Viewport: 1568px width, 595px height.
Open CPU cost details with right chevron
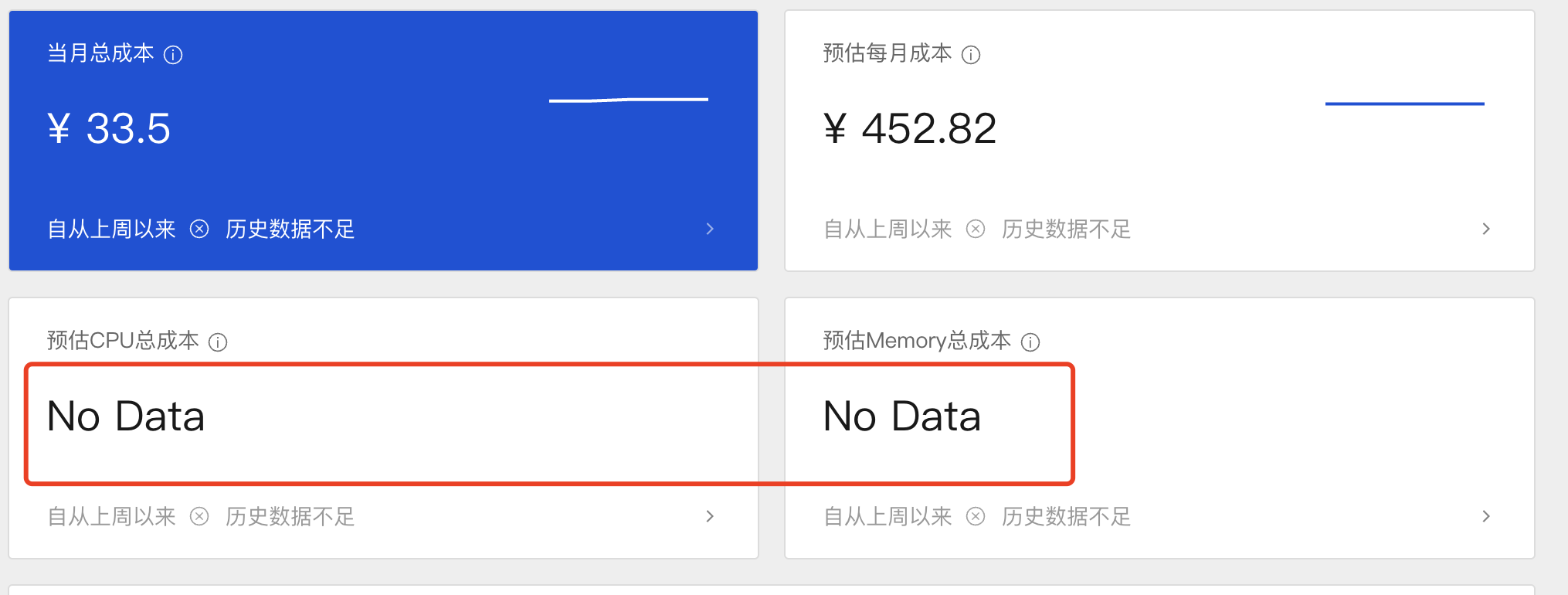(710, 516)
